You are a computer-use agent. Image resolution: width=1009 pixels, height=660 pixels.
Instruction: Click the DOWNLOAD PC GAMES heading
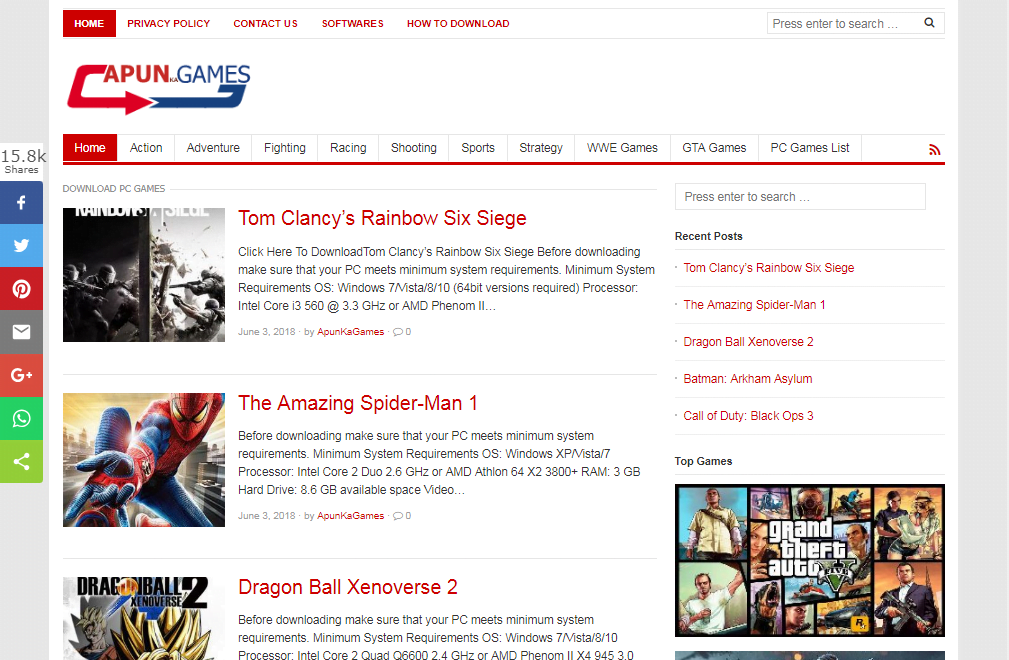[x=114, y=188]
